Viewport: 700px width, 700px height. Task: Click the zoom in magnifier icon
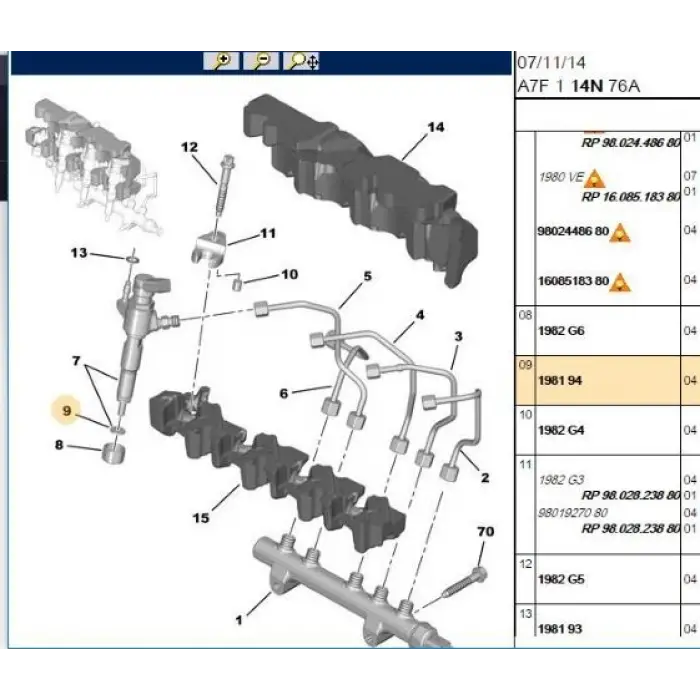point(221,61)
